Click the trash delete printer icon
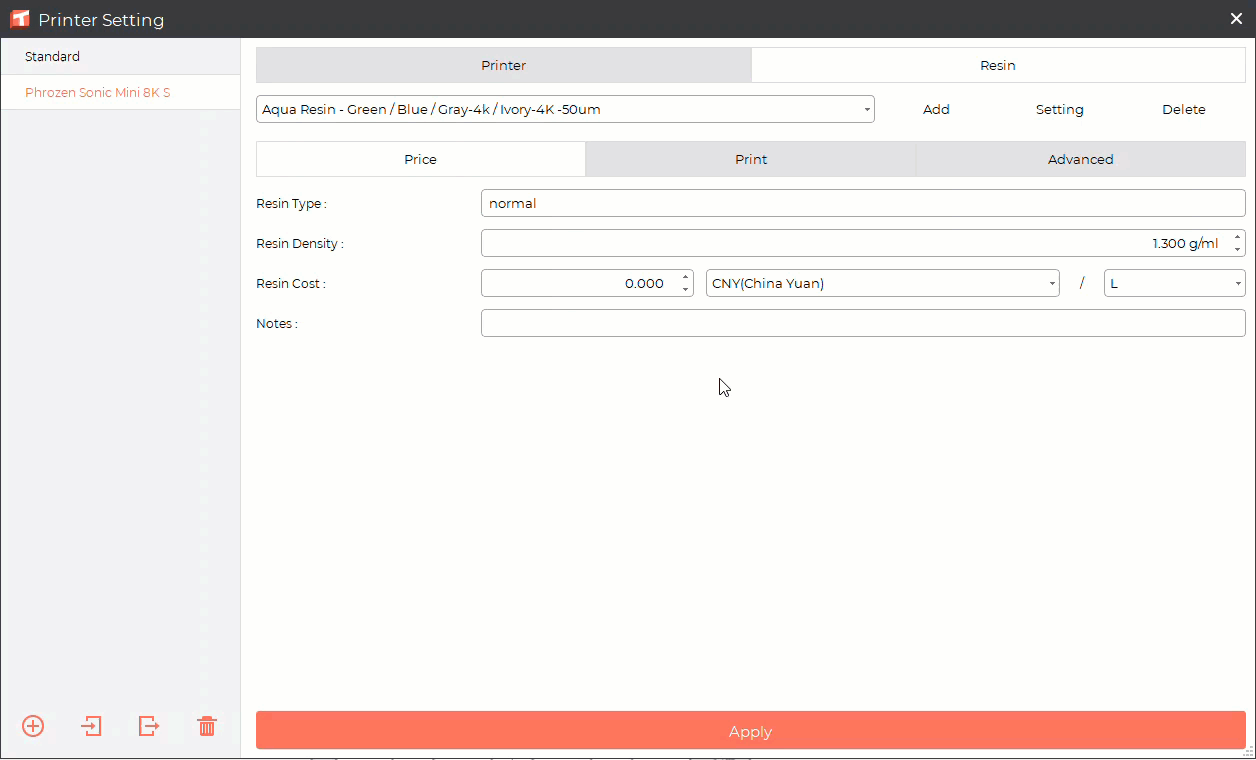1256x760 pixels. point(207,726)
